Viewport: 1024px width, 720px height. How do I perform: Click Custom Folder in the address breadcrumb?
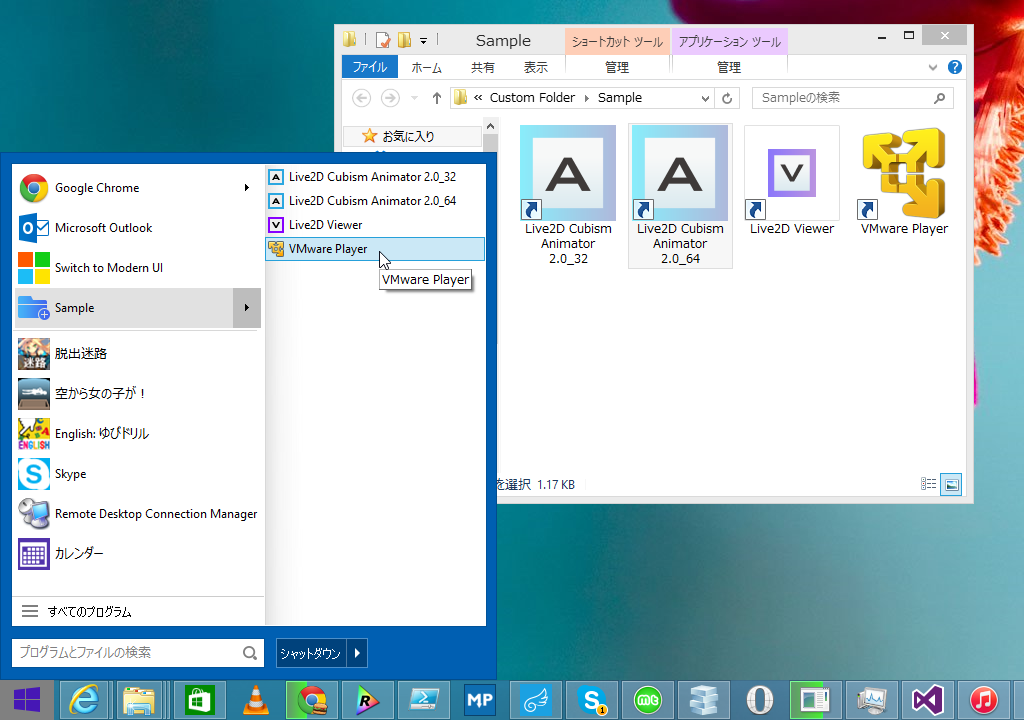pos(532,98)
